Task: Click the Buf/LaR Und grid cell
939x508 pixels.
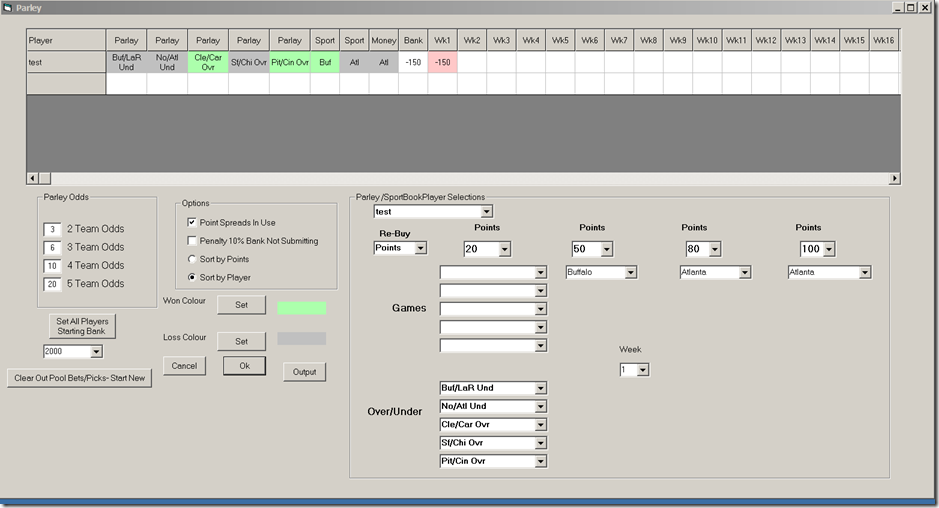Action: tap(126, 62)
